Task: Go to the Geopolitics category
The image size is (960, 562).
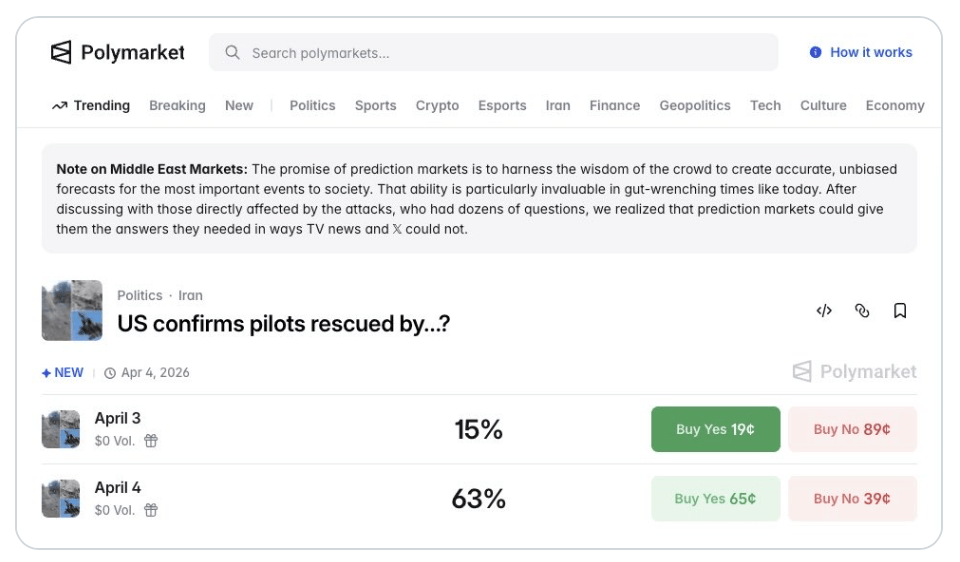Action: (694, 105)
